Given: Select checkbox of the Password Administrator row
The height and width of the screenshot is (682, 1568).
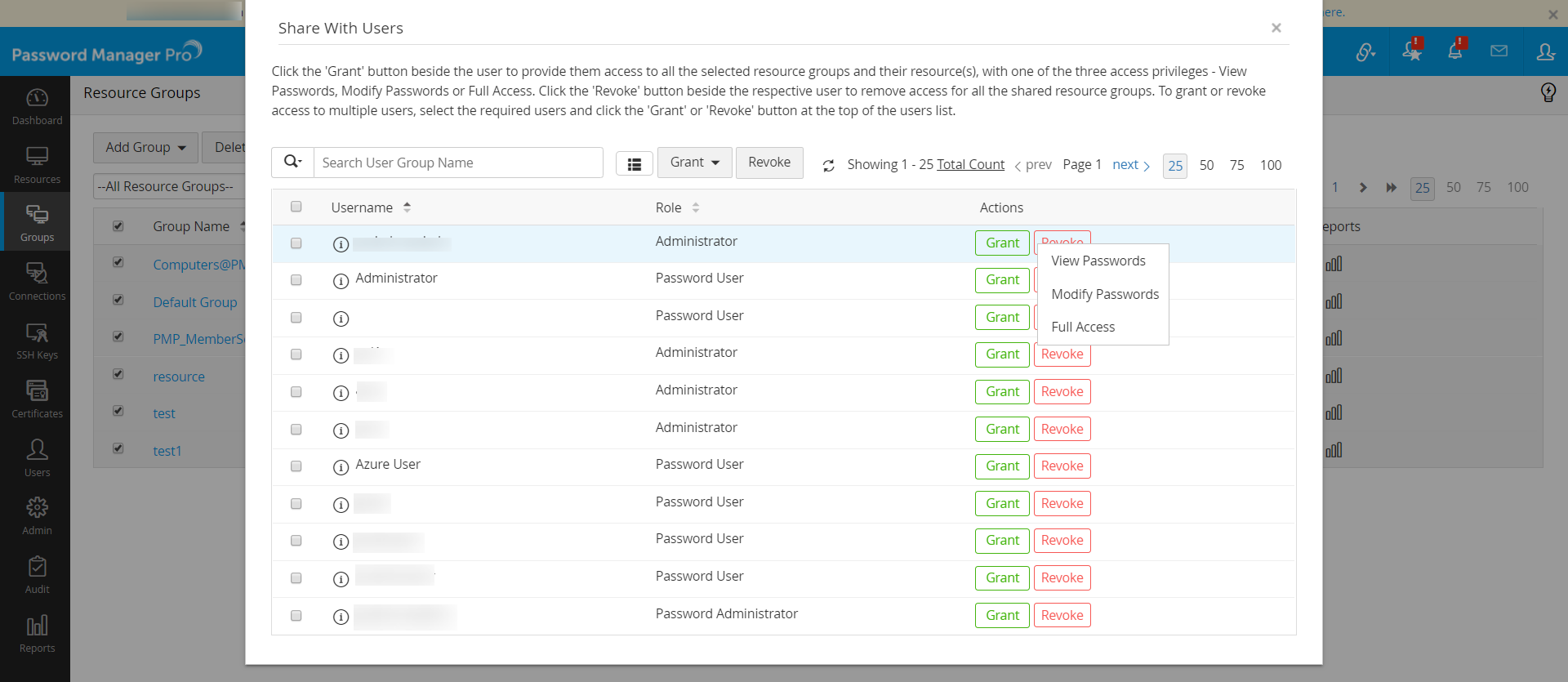Looking at the screenshot, I should click(296, 616).
